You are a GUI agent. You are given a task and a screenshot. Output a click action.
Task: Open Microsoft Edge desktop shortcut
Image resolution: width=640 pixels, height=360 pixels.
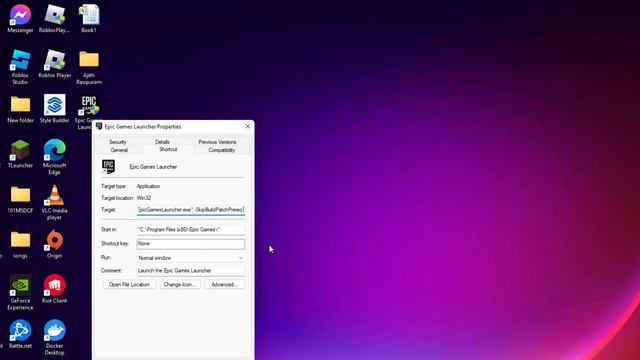[x=54, y=157]
